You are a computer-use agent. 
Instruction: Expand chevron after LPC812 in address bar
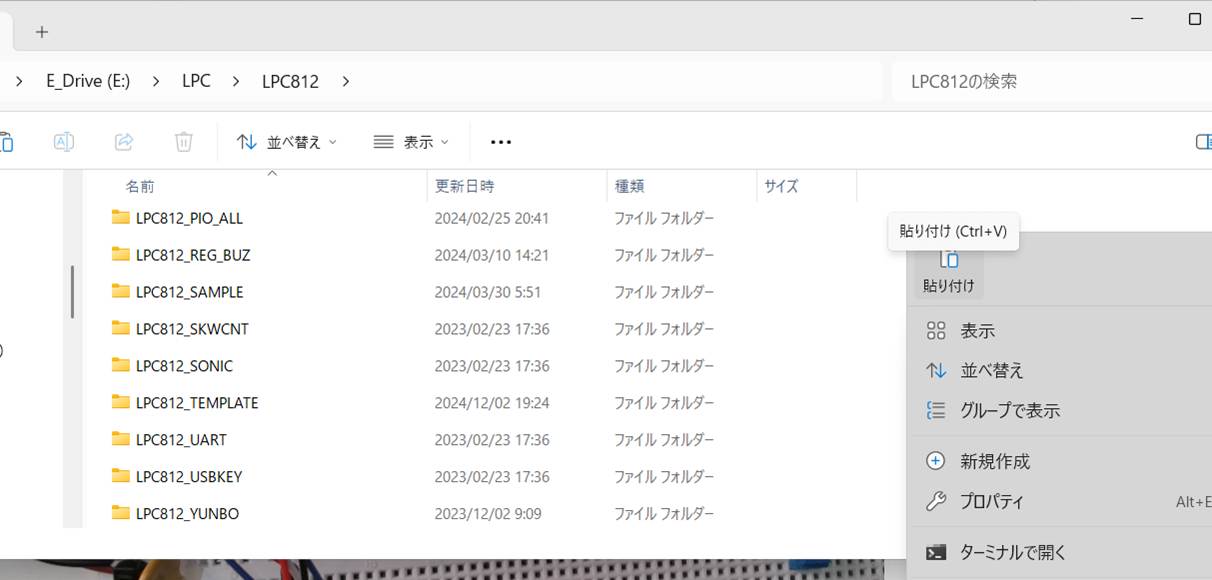click(x=346, y=81)
